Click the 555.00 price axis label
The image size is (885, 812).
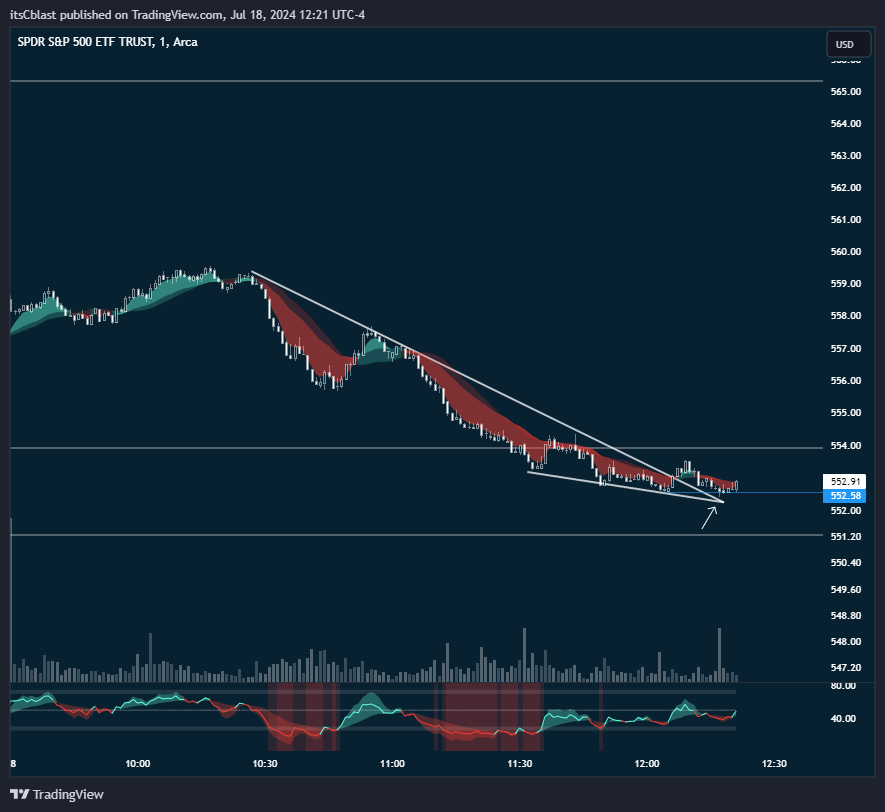(845, 413)
